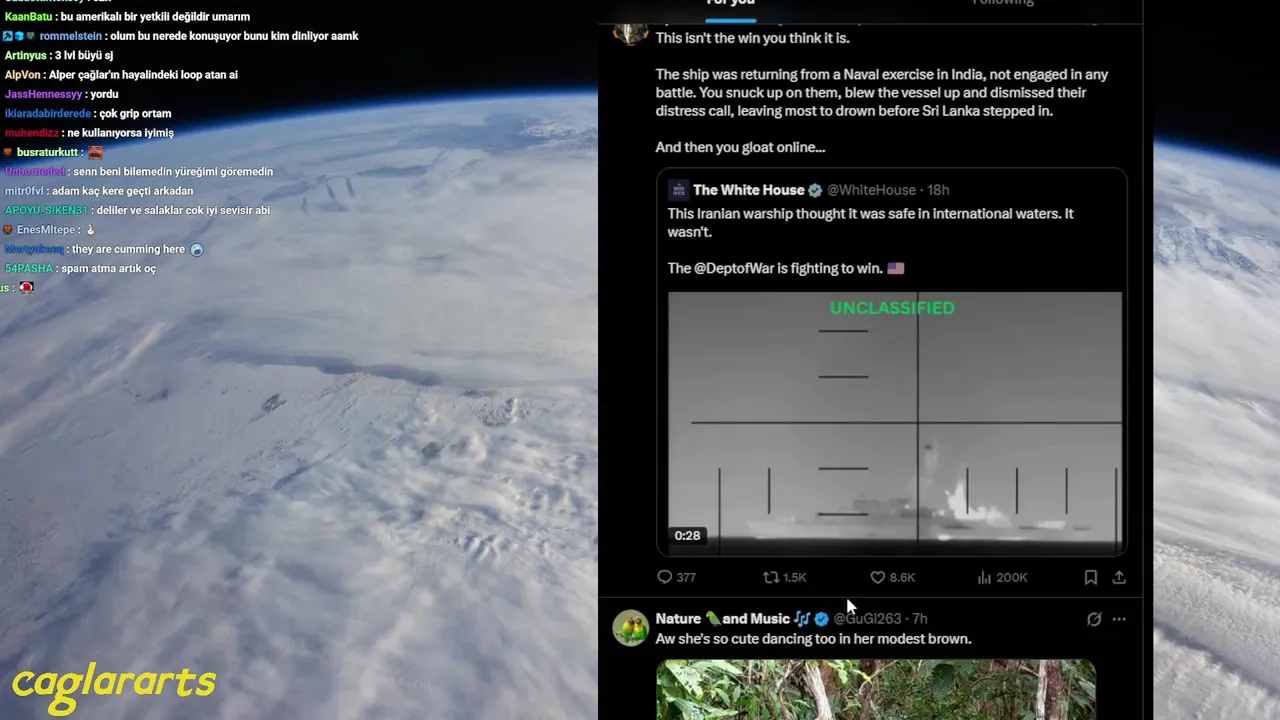Click chat username EnesMItepe
The image size is (1280, 720).
(x=47, y=230)
